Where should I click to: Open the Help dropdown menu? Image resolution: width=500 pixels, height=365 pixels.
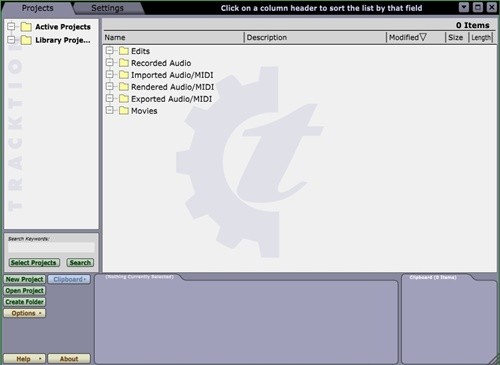click(25, 359)
